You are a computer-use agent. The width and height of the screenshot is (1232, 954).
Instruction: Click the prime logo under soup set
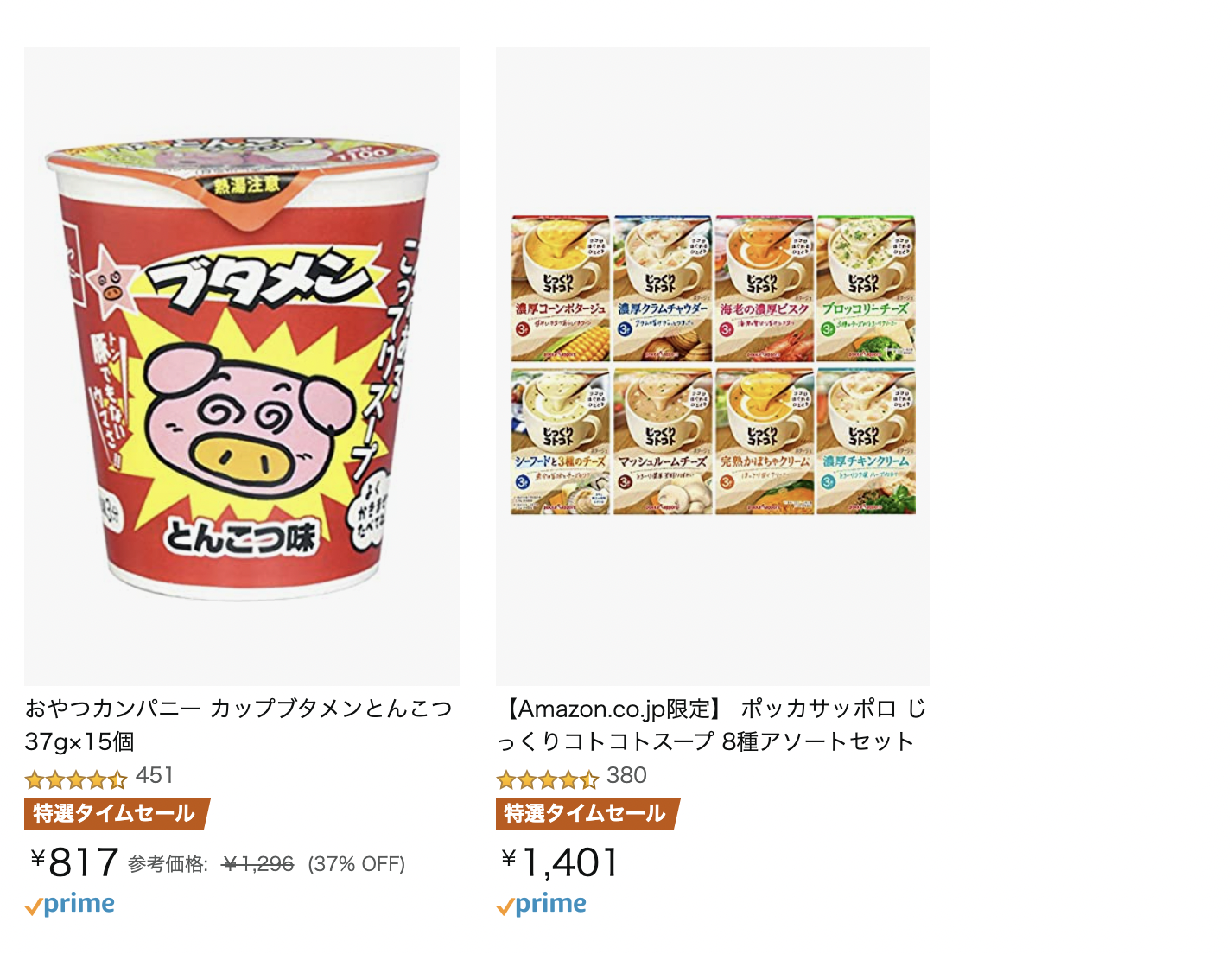click(542, 905)
